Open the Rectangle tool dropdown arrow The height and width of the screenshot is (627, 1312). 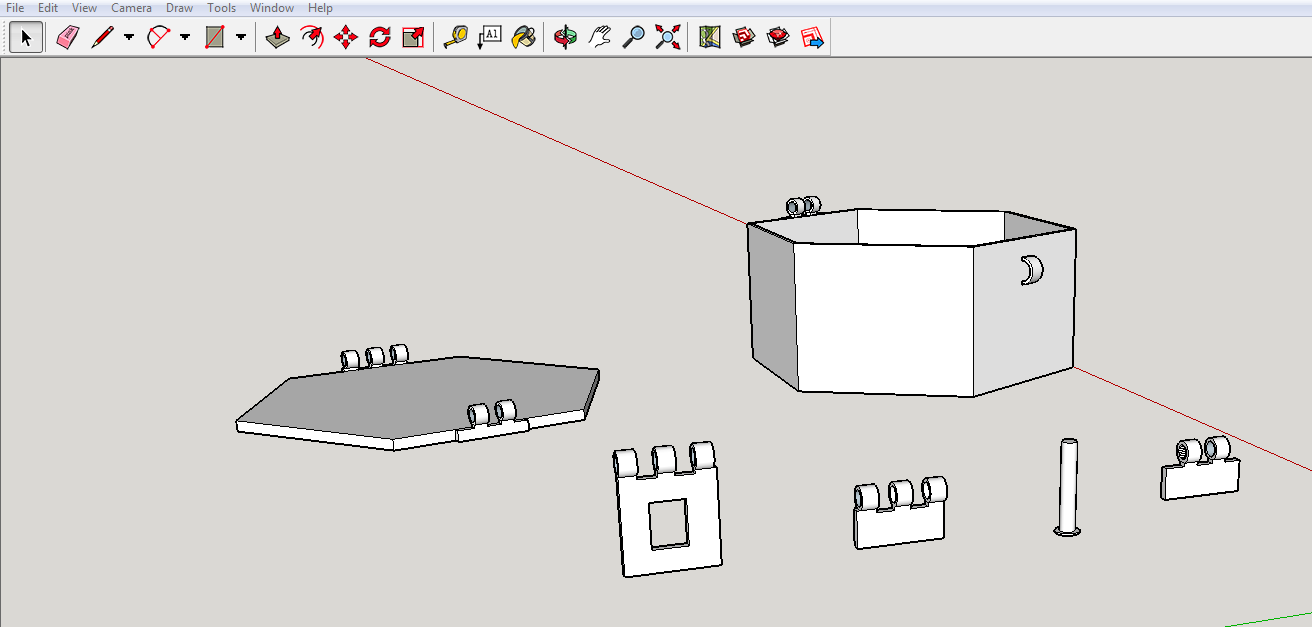point(240,37)
